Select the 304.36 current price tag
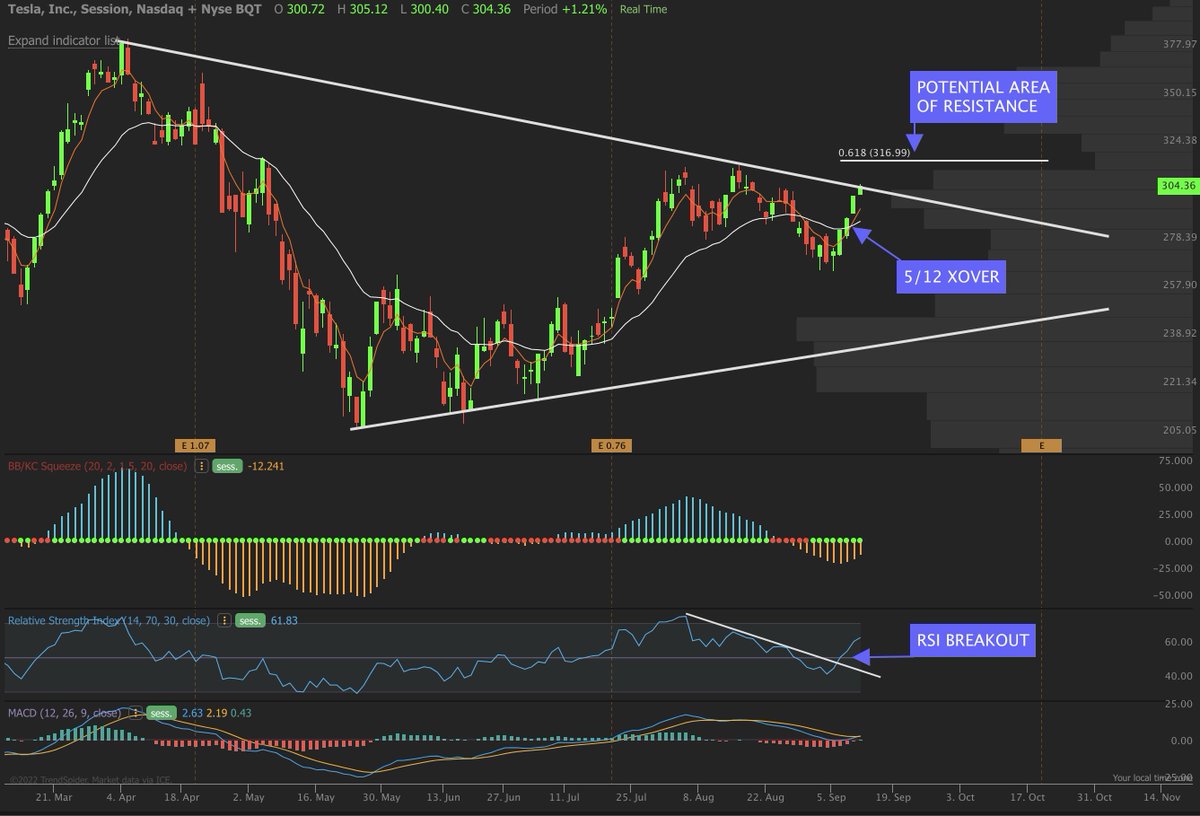The image size is (1200, 816). tap(1178, 186)
